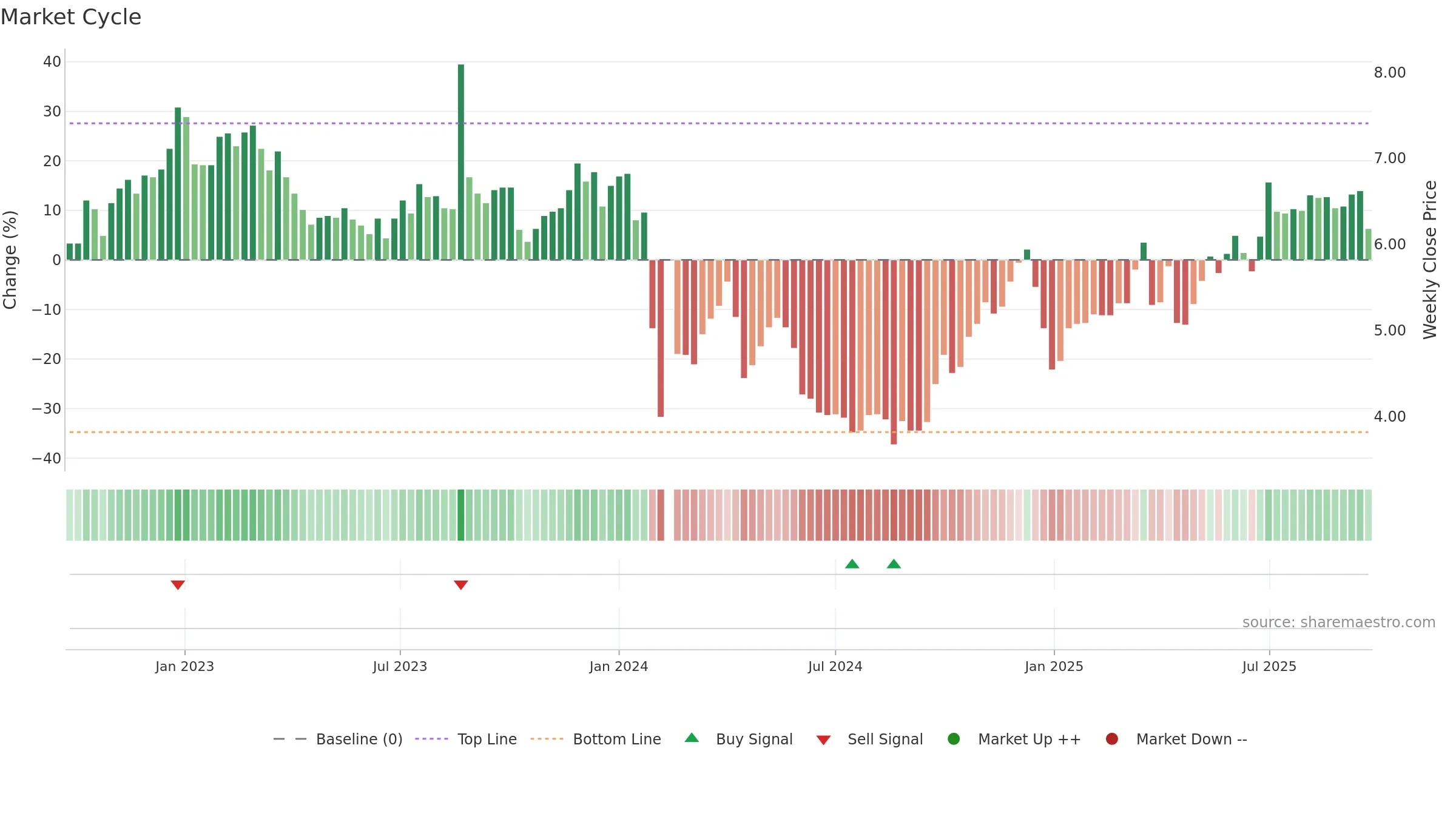
Task: Click the 6.00 tick on the right axis
Action: tap(1390, 244)
